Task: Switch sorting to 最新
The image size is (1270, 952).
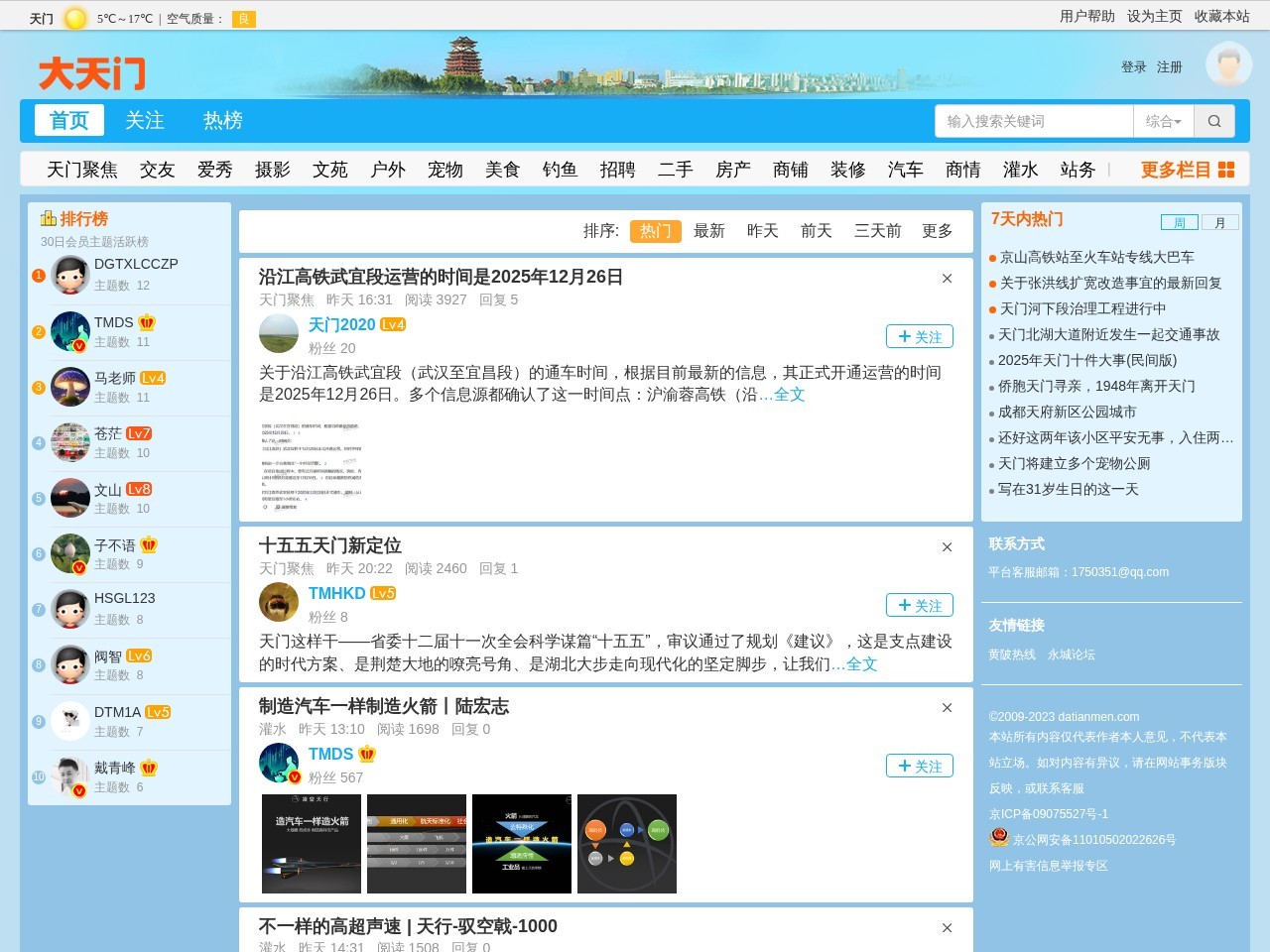Action: point(709,230)
